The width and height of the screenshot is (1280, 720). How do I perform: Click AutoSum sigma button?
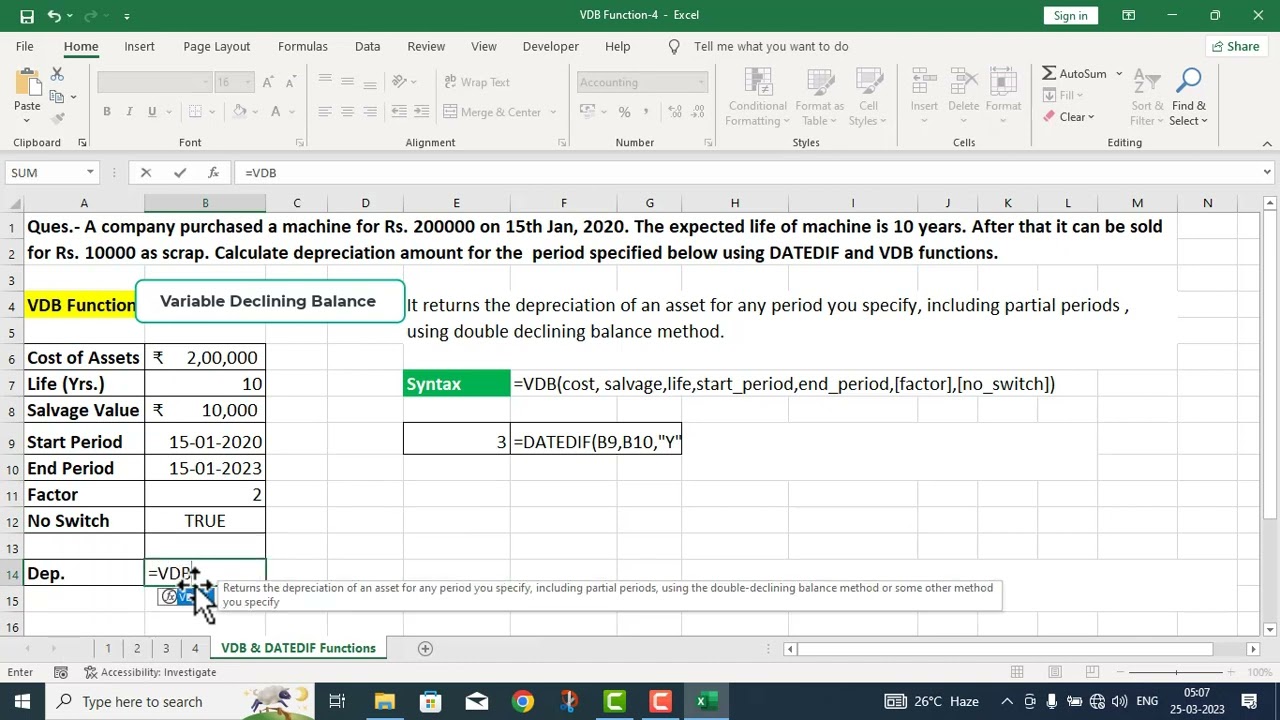click(1075, 74)
